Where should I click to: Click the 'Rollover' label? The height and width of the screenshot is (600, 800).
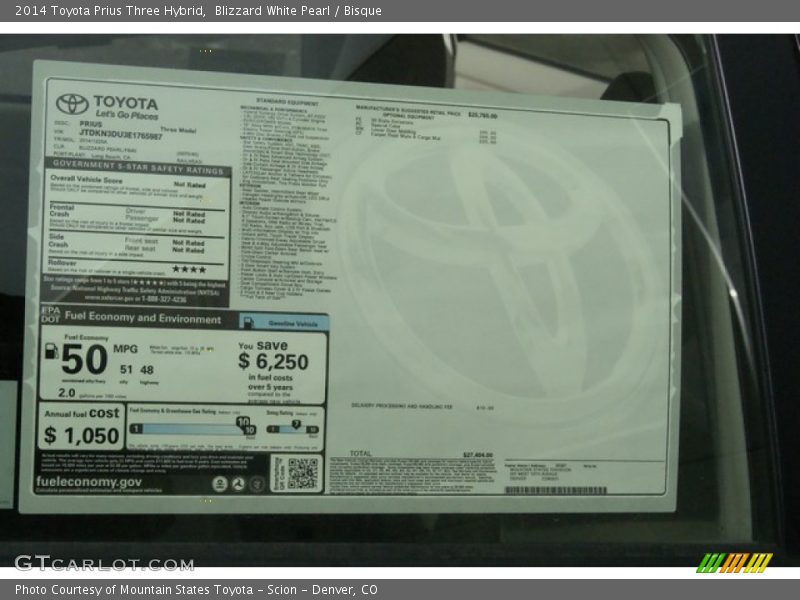(x=62, y=263)
